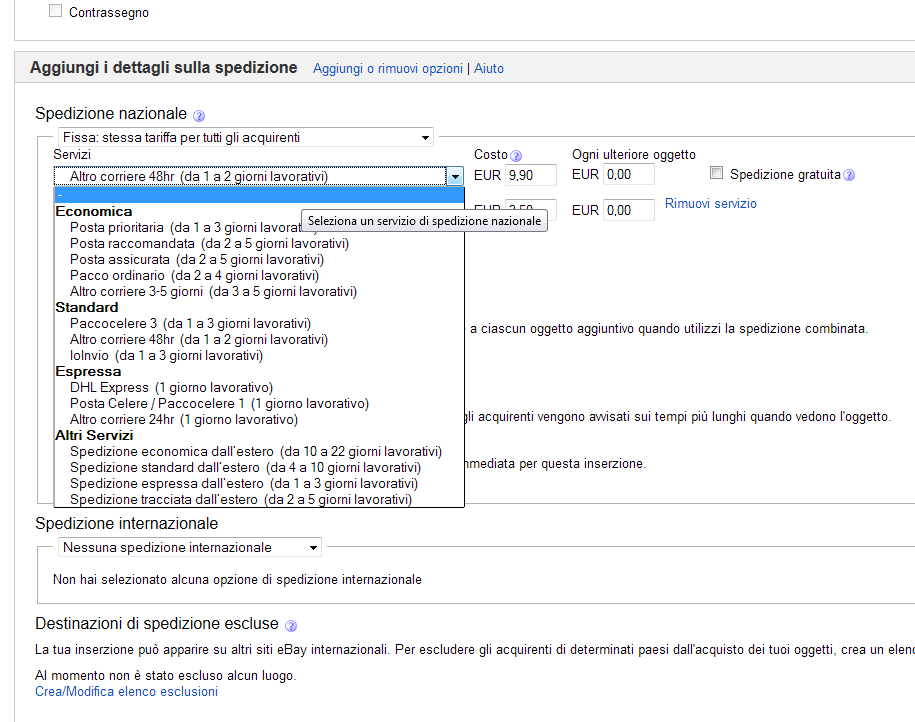This screenshot has height=722, width=915.
Task: Enable the Contrassegno checkbox
Action: click(55, 11)
